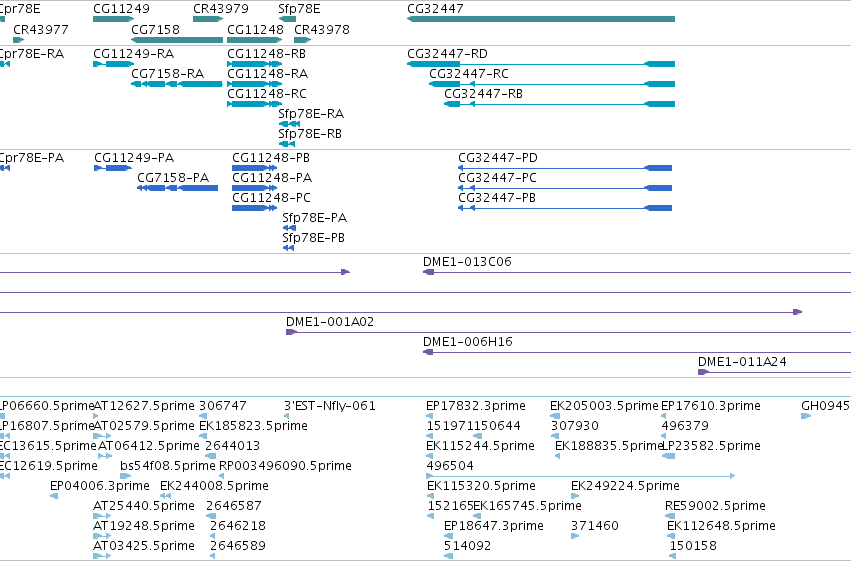
Task: Click transcript CG32447-RB
Action: tap(560, 104)
